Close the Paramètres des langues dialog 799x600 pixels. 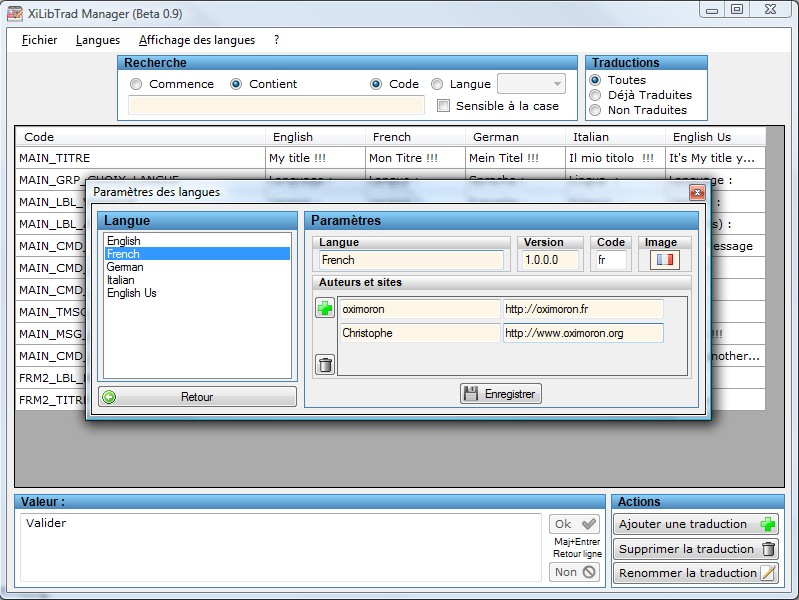point(697,192)
